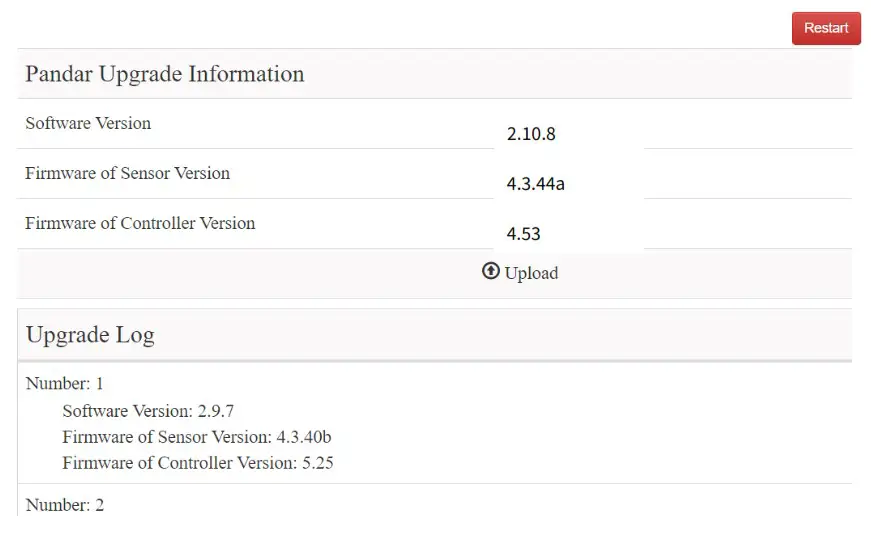Click the red Restart button
871x534 pixels.
click(825, 28)
